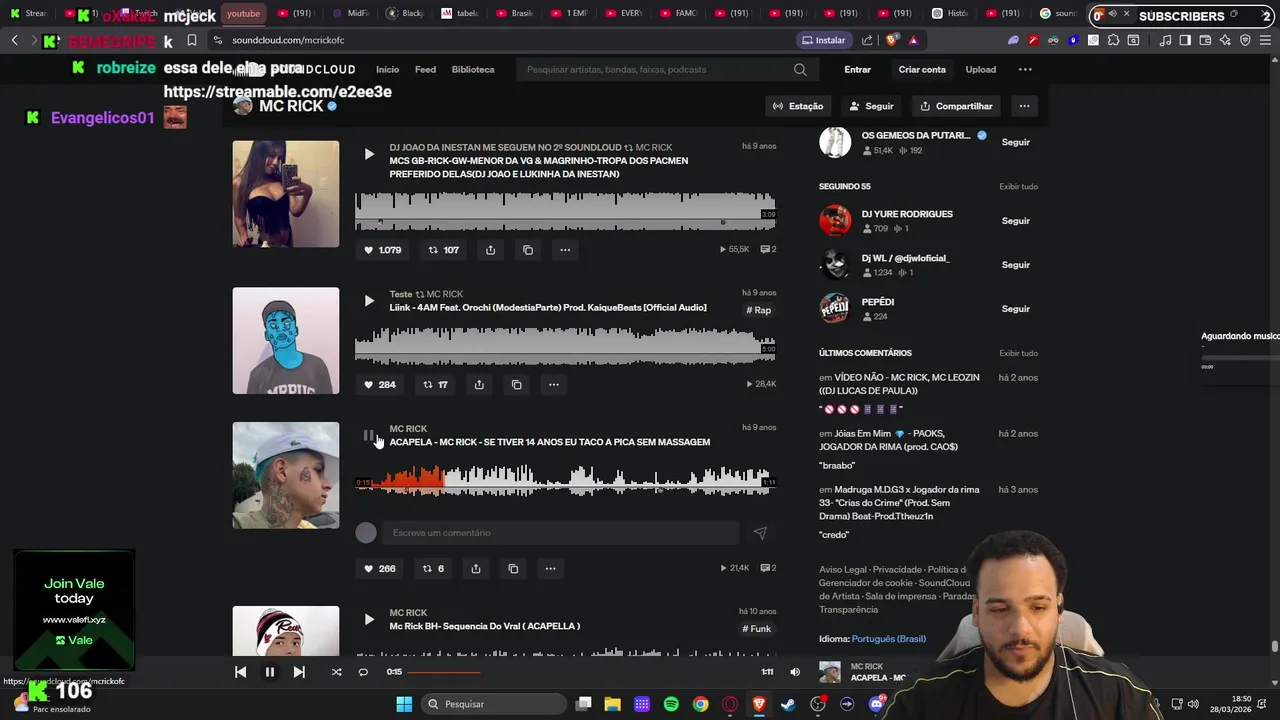Play Mc Rick BH- Sequencia Do Vral track
This screenshot has width=1280, height=720.
[369, 620]
